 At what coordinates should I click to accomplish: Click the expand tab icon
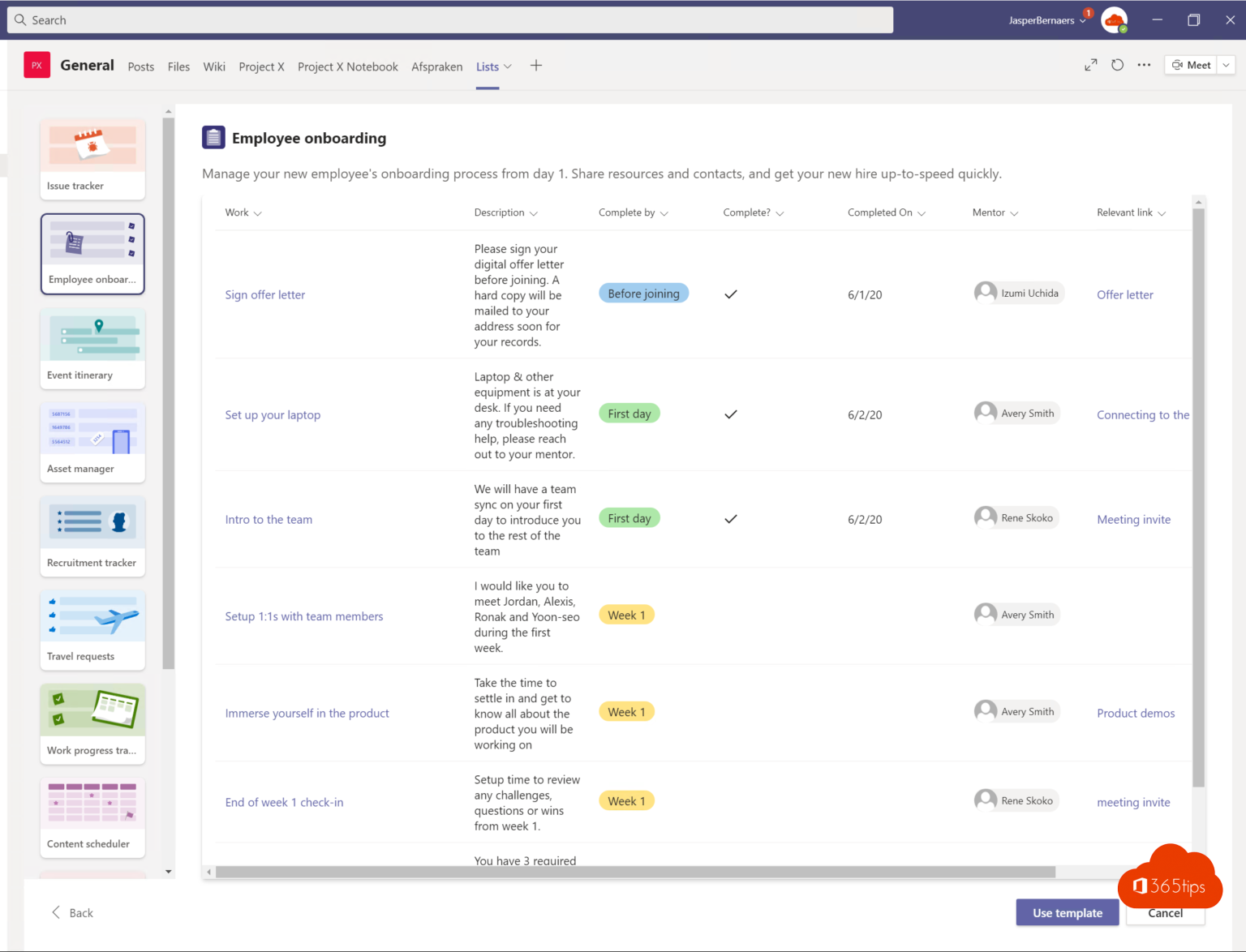tap(1090, 66)
